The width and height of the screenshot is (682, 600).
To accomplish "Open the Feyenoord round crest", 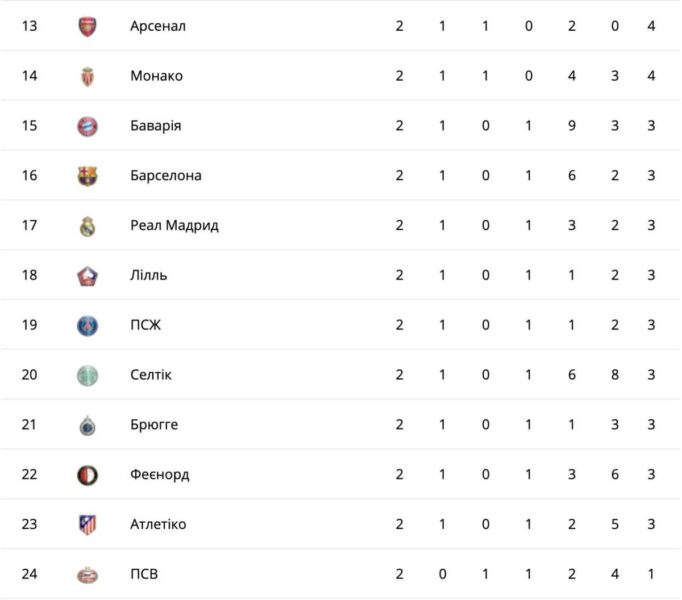I will point(87,475).
